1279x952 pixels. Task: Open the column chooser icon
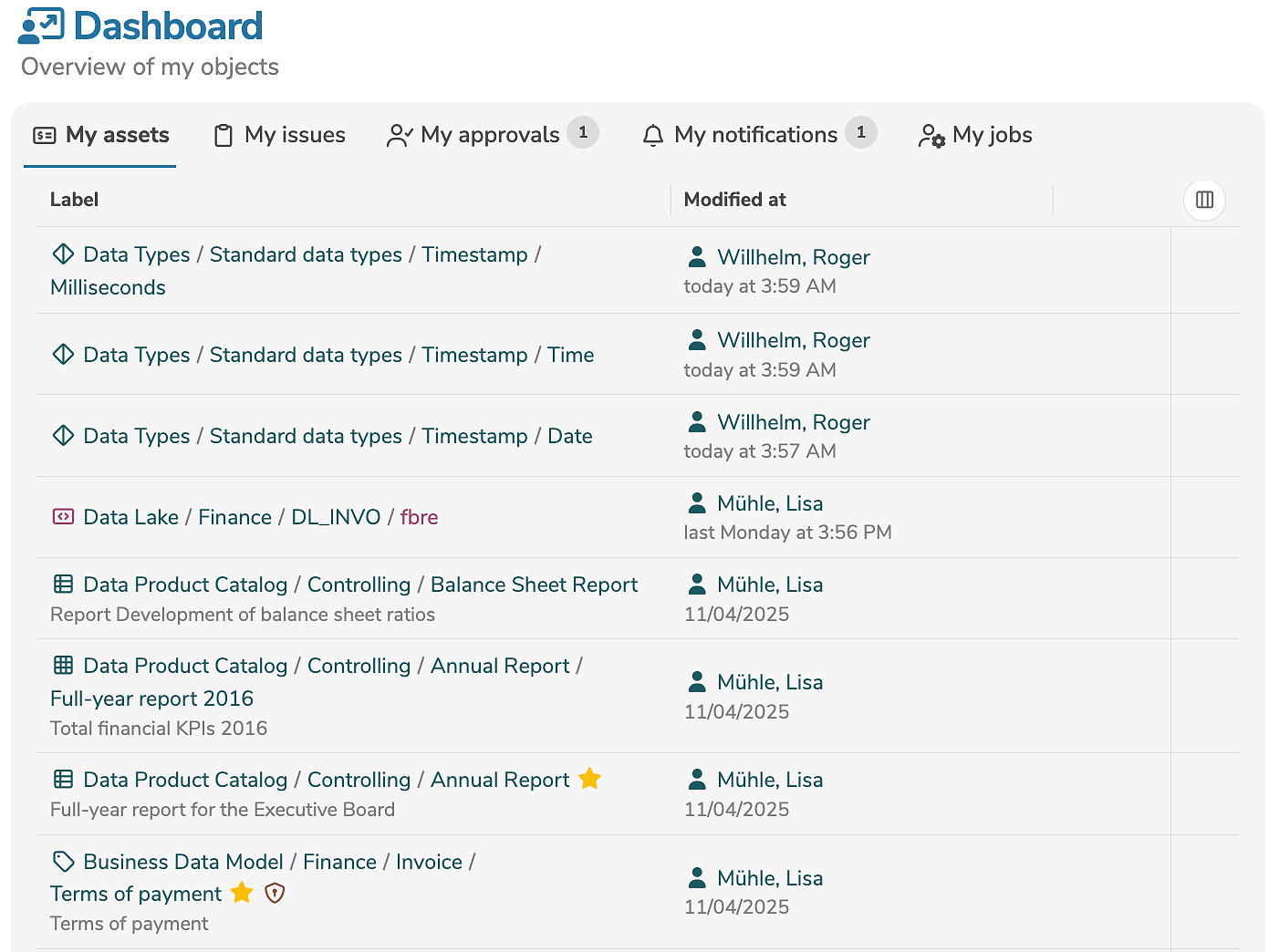(x=1204, y=200)
